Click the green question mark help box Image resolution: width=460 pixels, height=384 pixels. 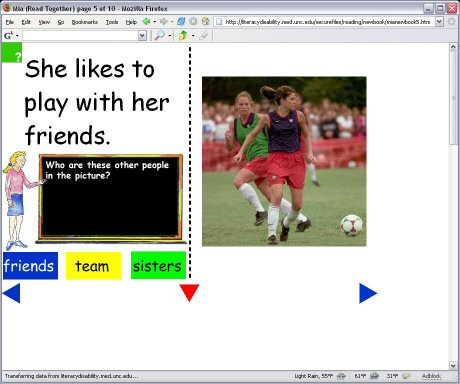pyautogui.click(x=12, y=53)
